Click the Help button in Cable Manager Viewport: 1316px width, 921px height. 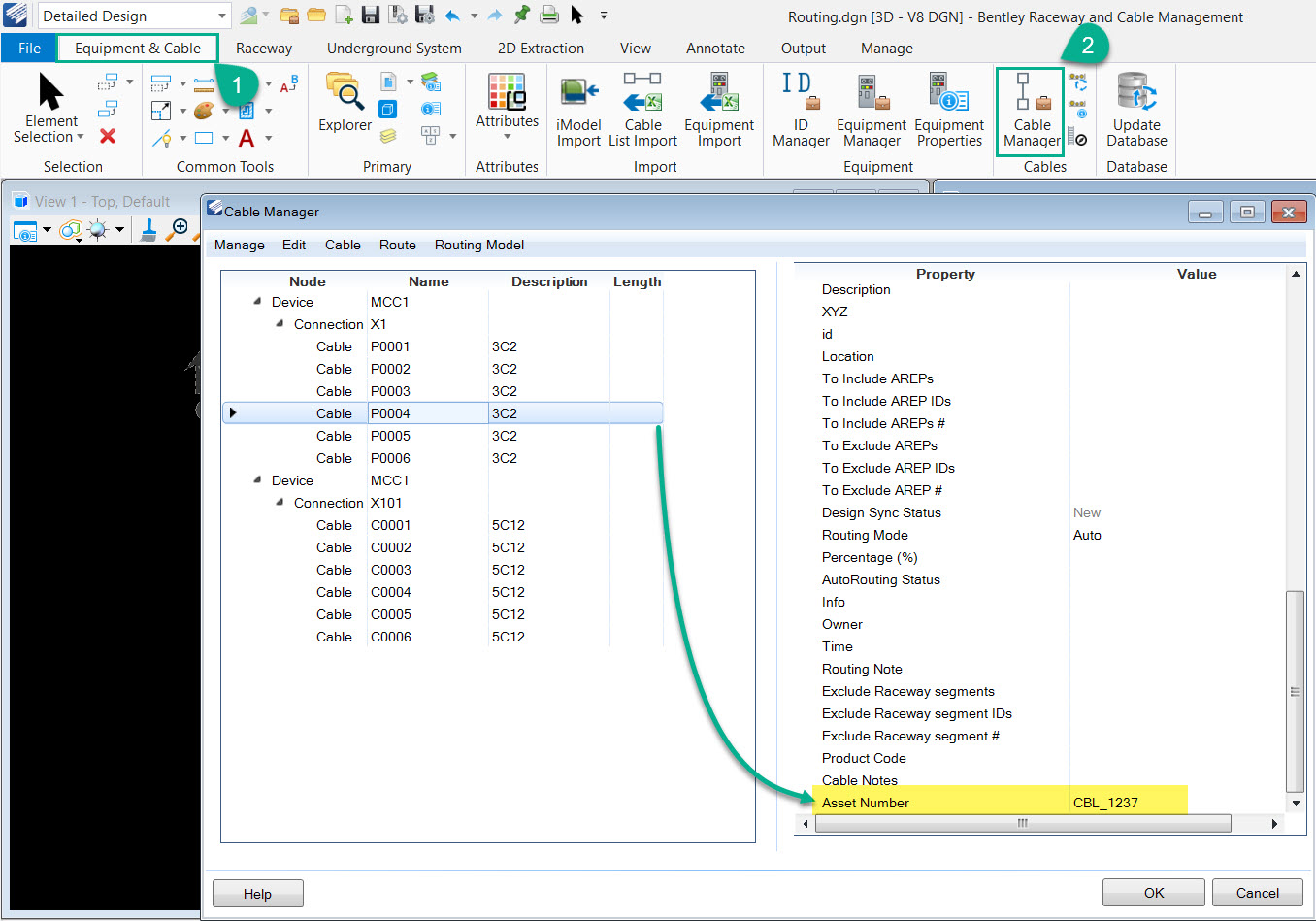257,894
